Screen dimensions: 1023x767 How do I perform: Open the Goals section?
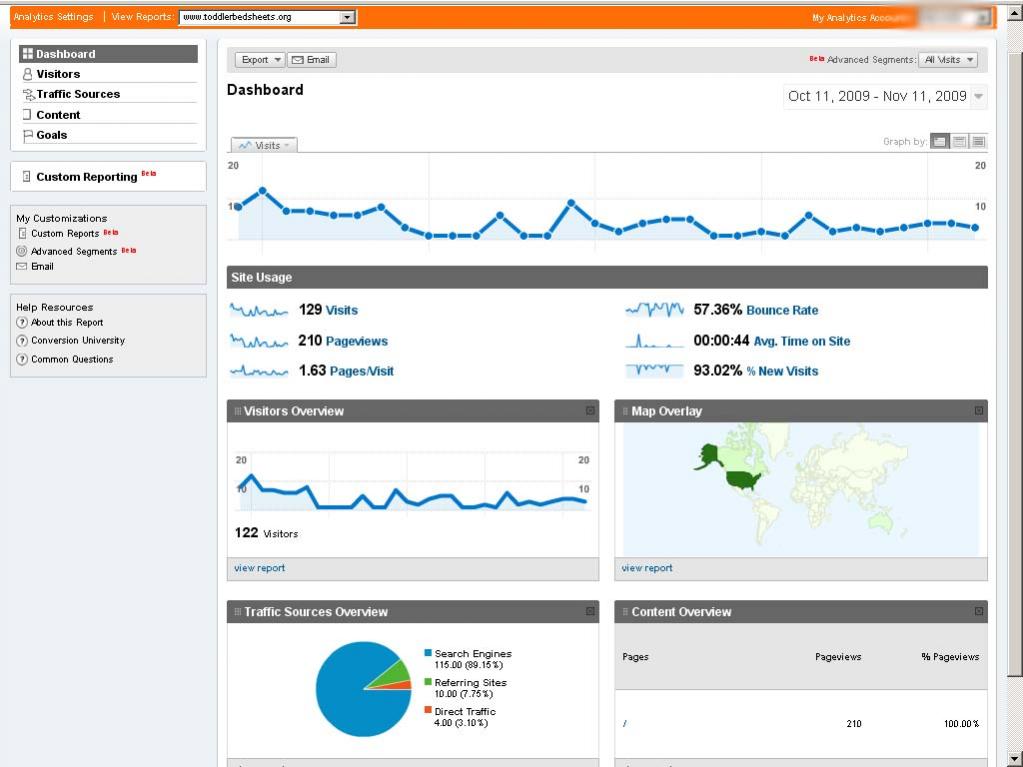[52, 135]
